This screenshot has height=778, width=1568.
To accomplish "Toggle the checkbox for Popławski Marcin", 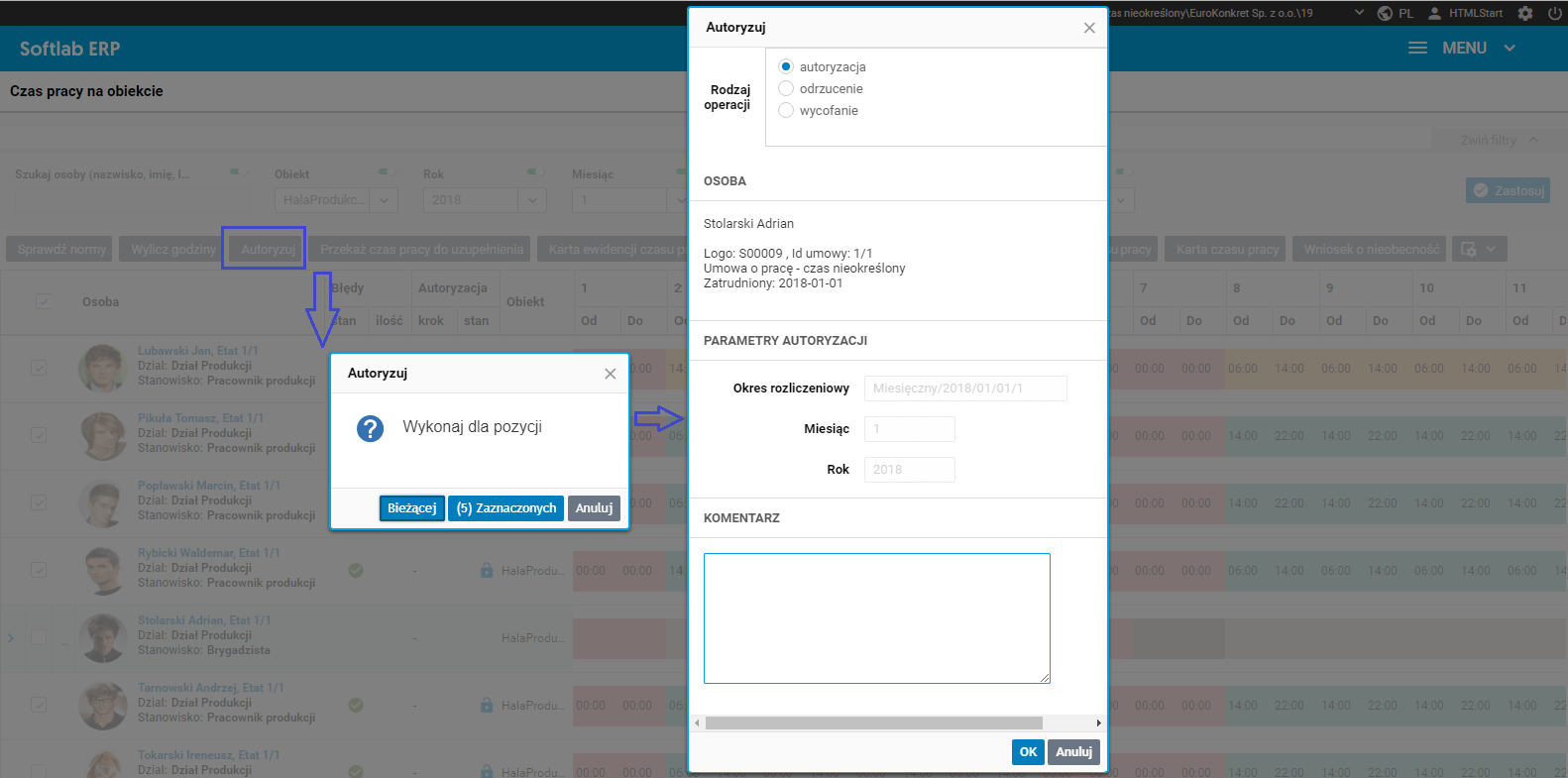I will (x=39, y=502).
